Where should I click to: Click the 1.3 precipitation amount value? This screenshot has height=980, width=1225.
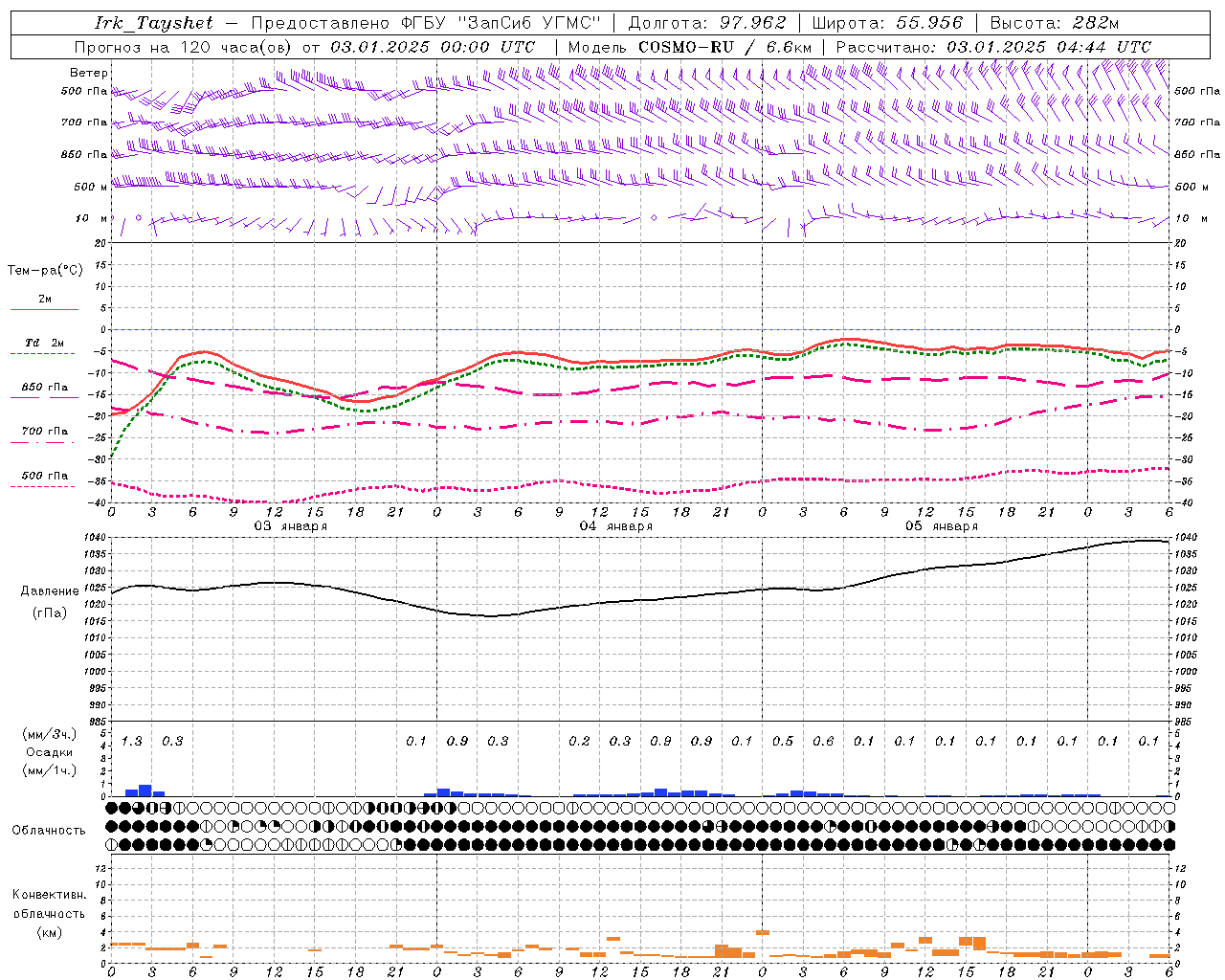(x=131, y=741)
